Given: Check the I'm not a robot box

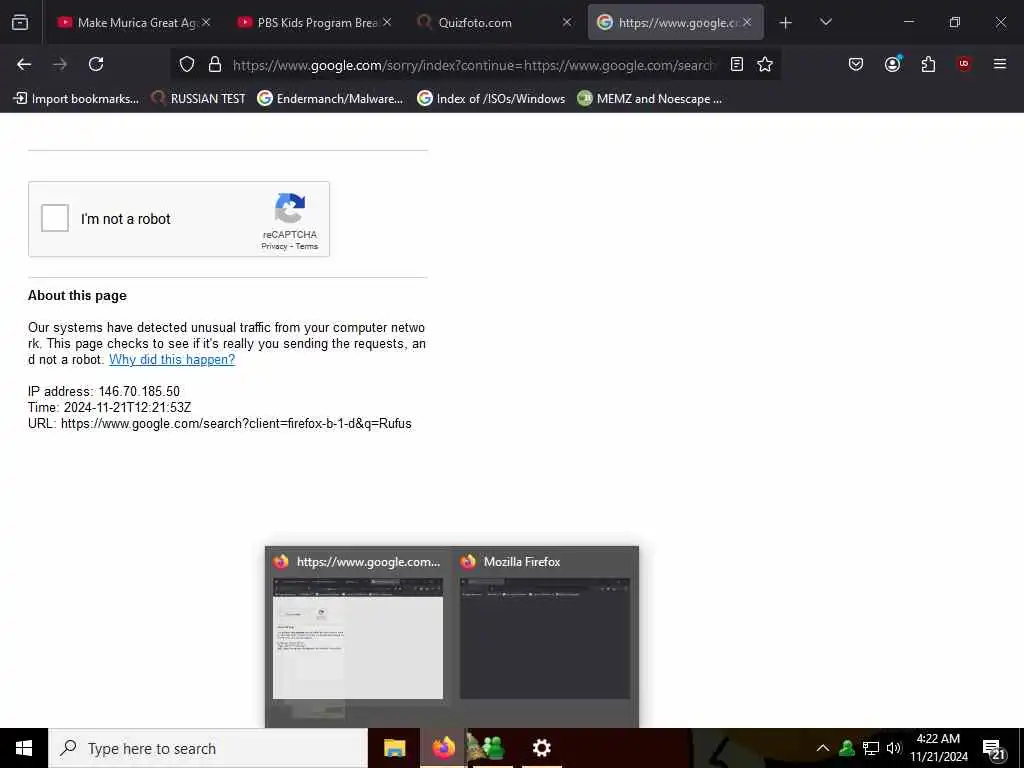Looking at the screenshot, I should 55,218.
